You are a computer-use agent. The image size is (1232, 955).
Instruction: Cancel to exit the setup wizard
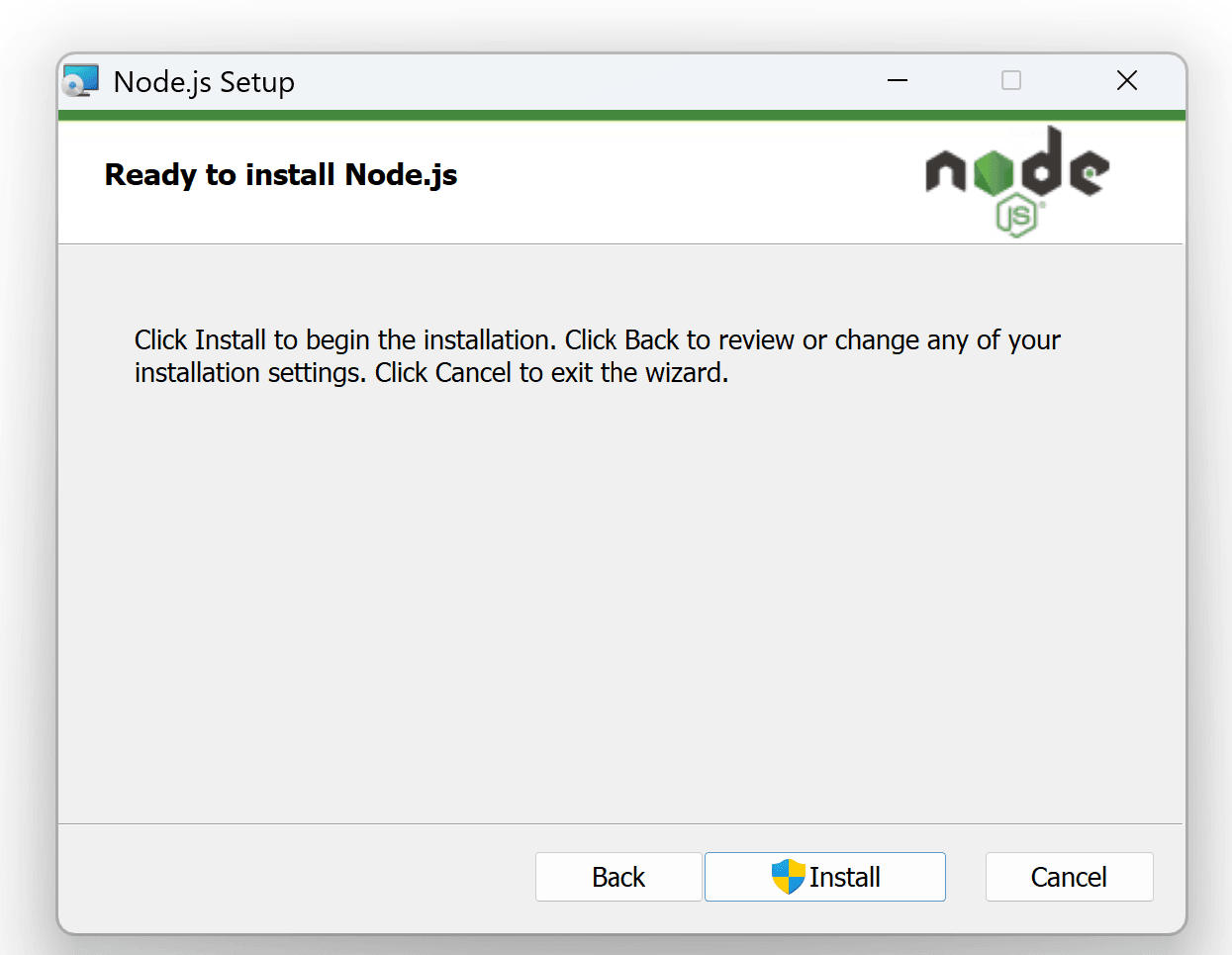click(x=1069, y=877)
